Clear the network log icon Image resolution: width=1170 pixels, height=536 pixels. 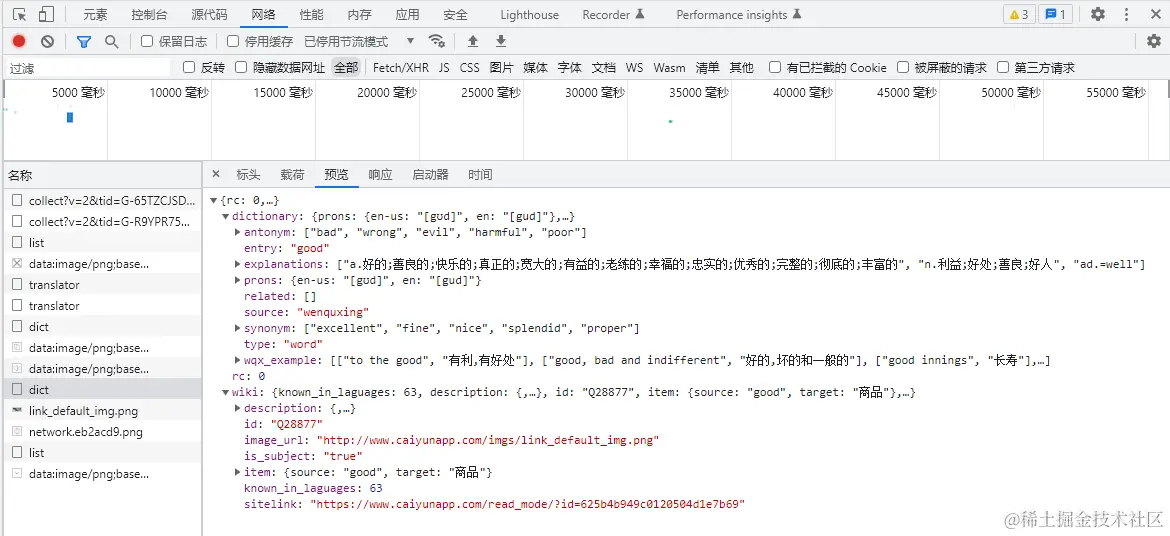tap(47, 41)
